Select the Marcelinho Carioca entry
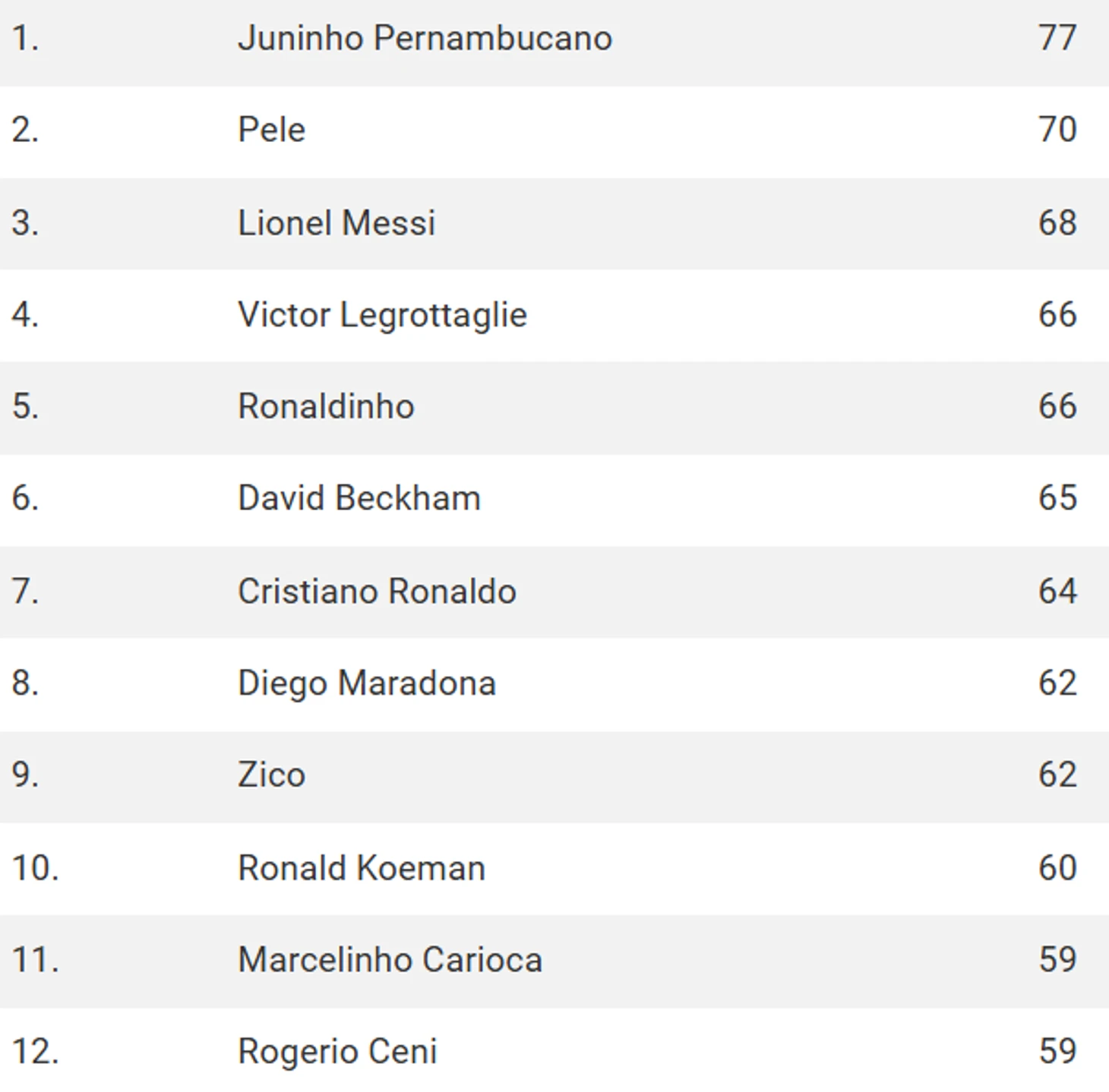Viewport: 1109px width, 1092px height. coord(390,959)
